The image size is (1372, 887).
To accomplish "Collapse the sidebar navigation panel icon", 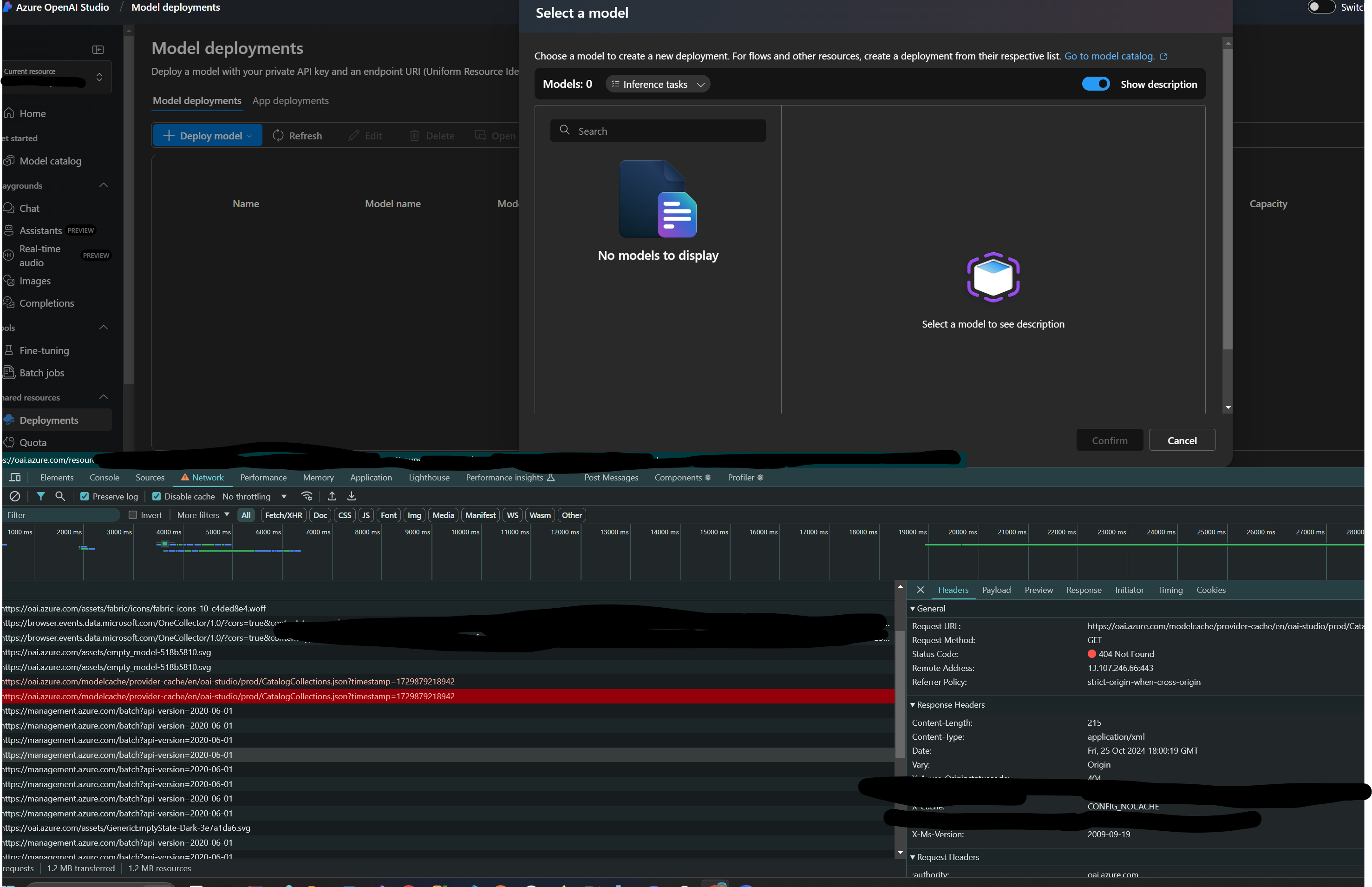I will (98, 50).
